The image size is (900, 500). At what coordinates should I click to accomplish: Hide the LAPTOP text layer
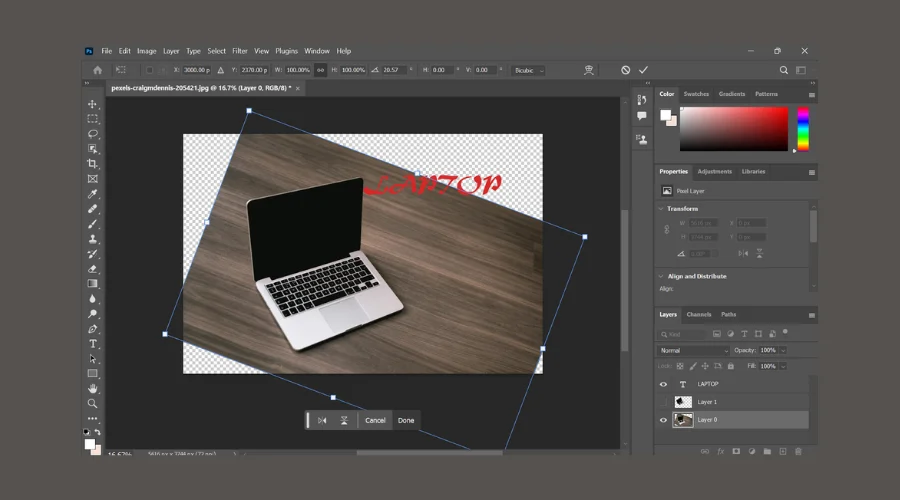point(664,385)
